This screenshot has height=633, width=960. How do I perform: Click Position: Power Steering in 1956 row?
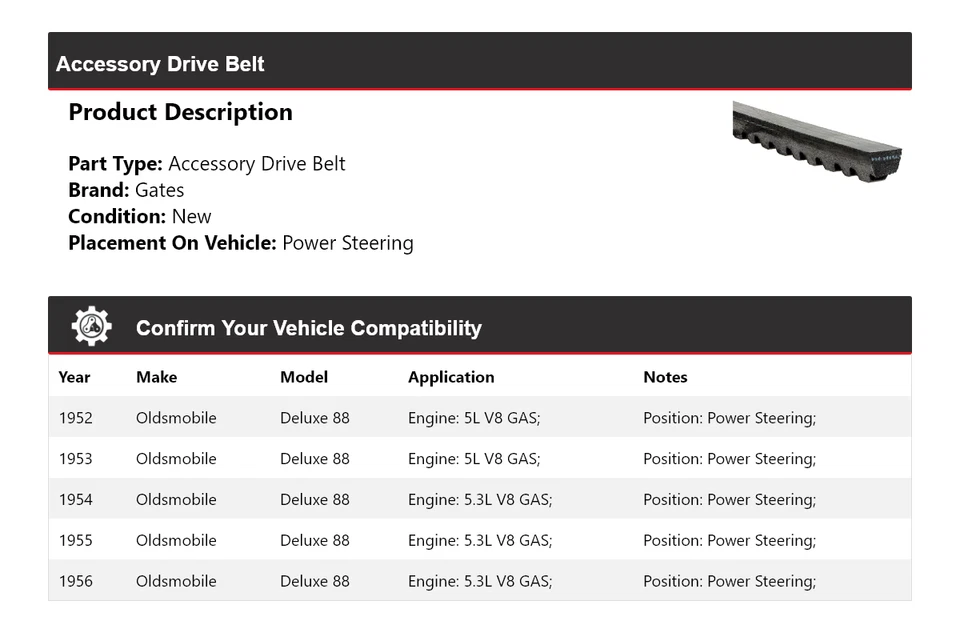[x=729, y=582]
